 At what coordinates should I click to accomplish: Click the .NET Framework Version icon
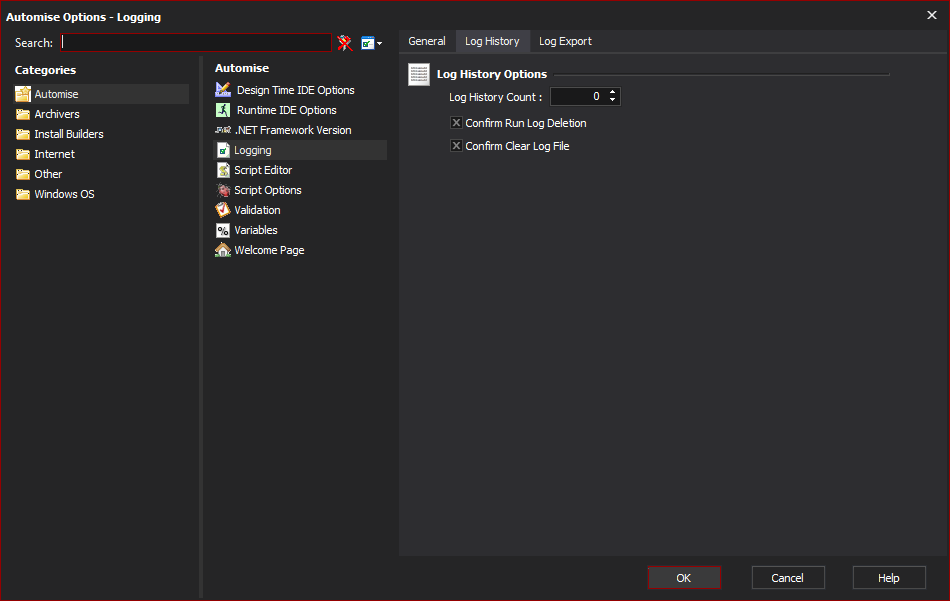tap(223, 130)
